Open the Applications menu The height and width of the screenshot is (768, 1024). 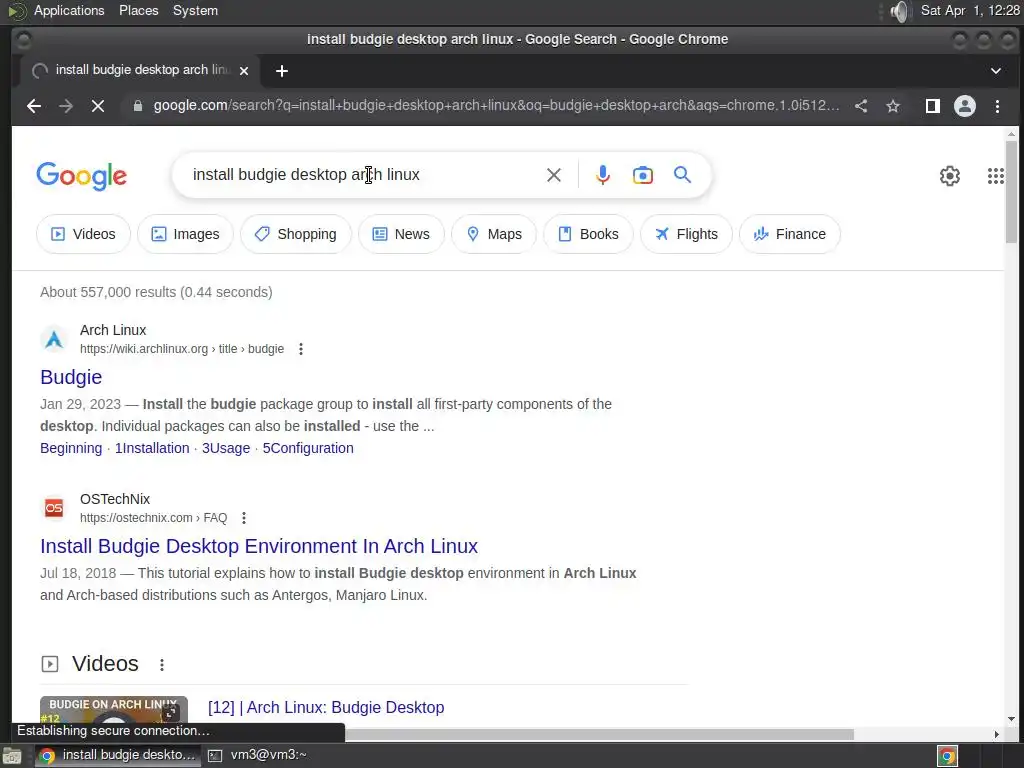click(69, 10)
